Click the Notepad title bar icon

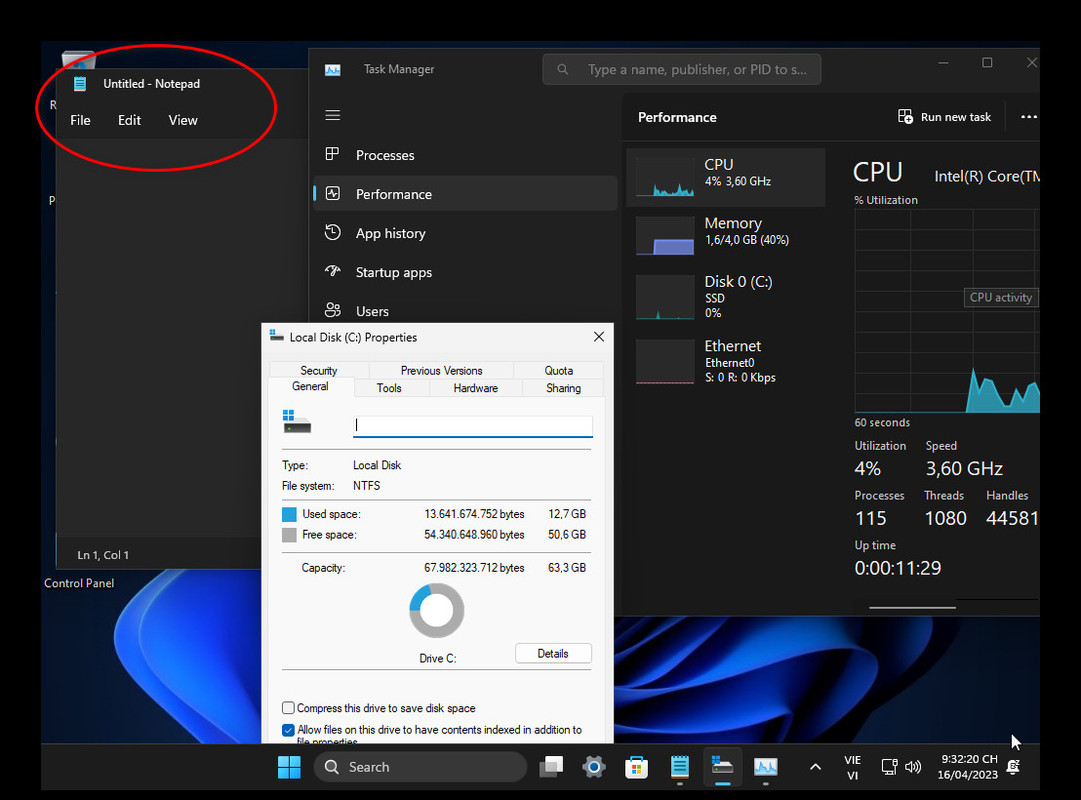[x=80, y=83]
